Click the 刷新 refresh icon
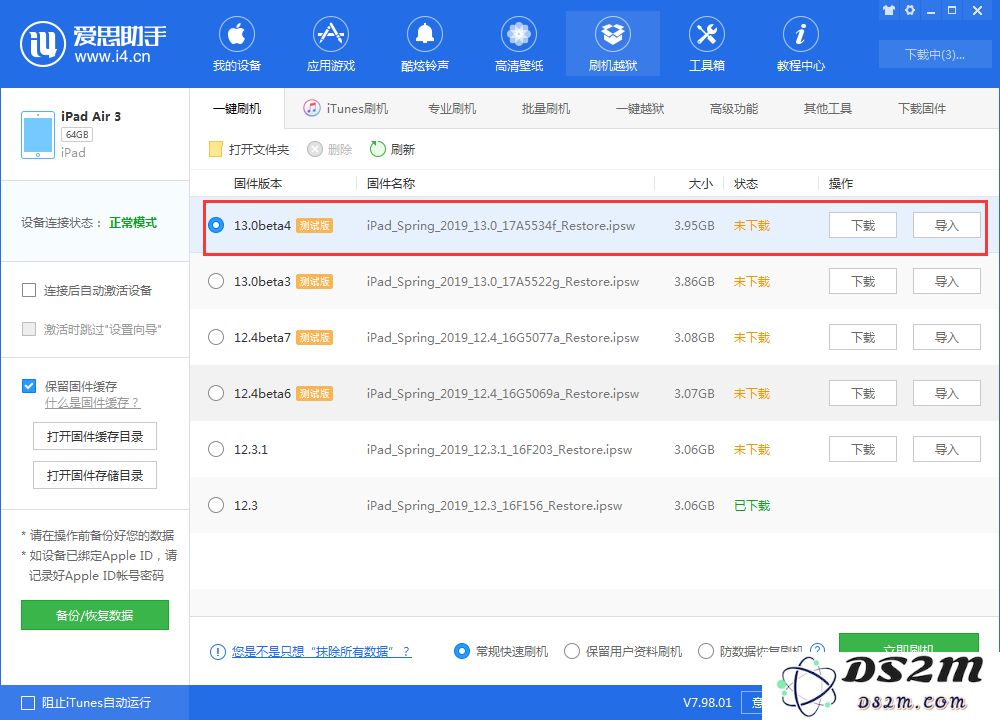Image resolution: width=1000 pixels, height=720 pixels. (378, 149)
